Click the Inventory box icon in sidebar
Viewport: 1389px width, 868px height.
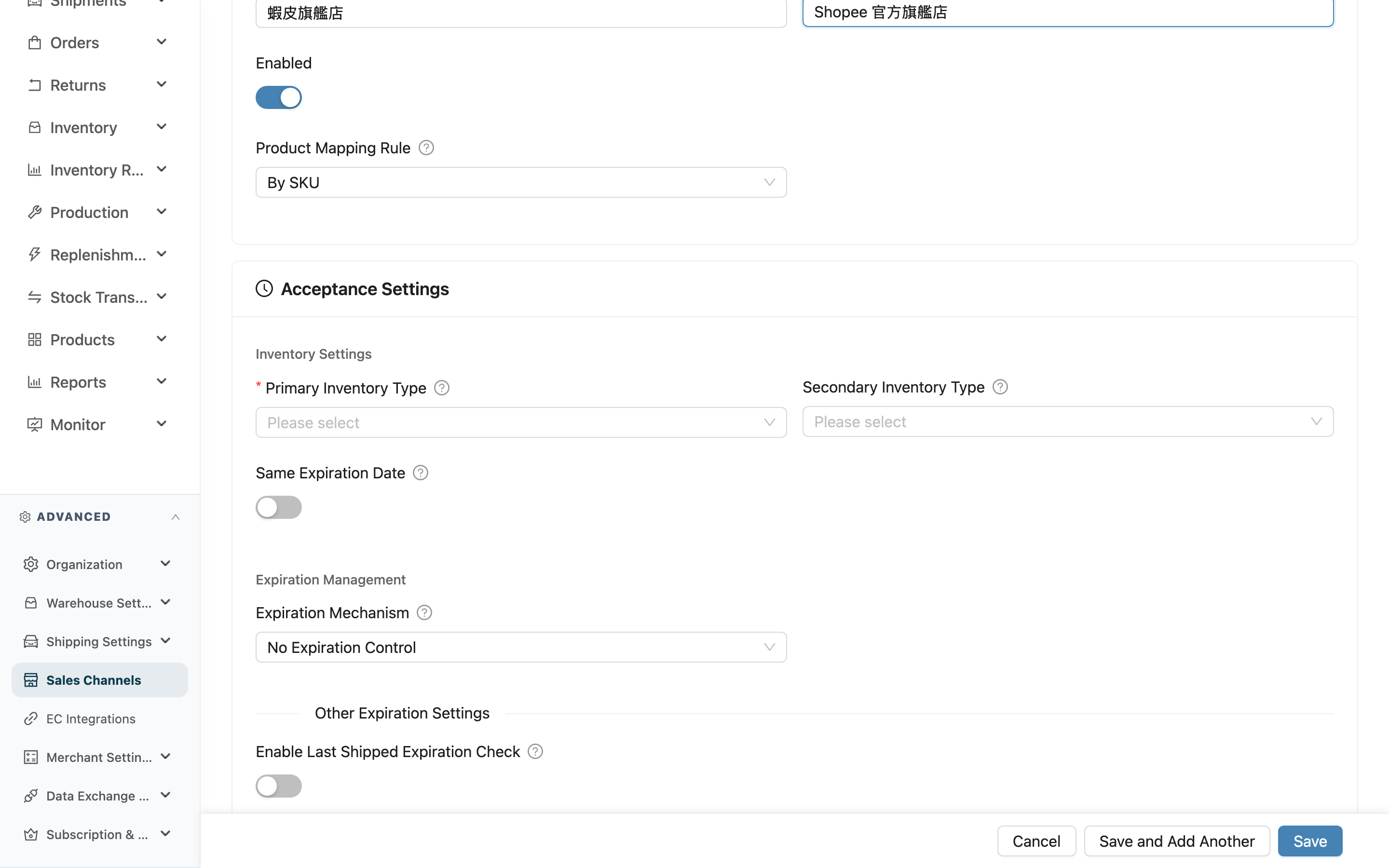[34, 127]
